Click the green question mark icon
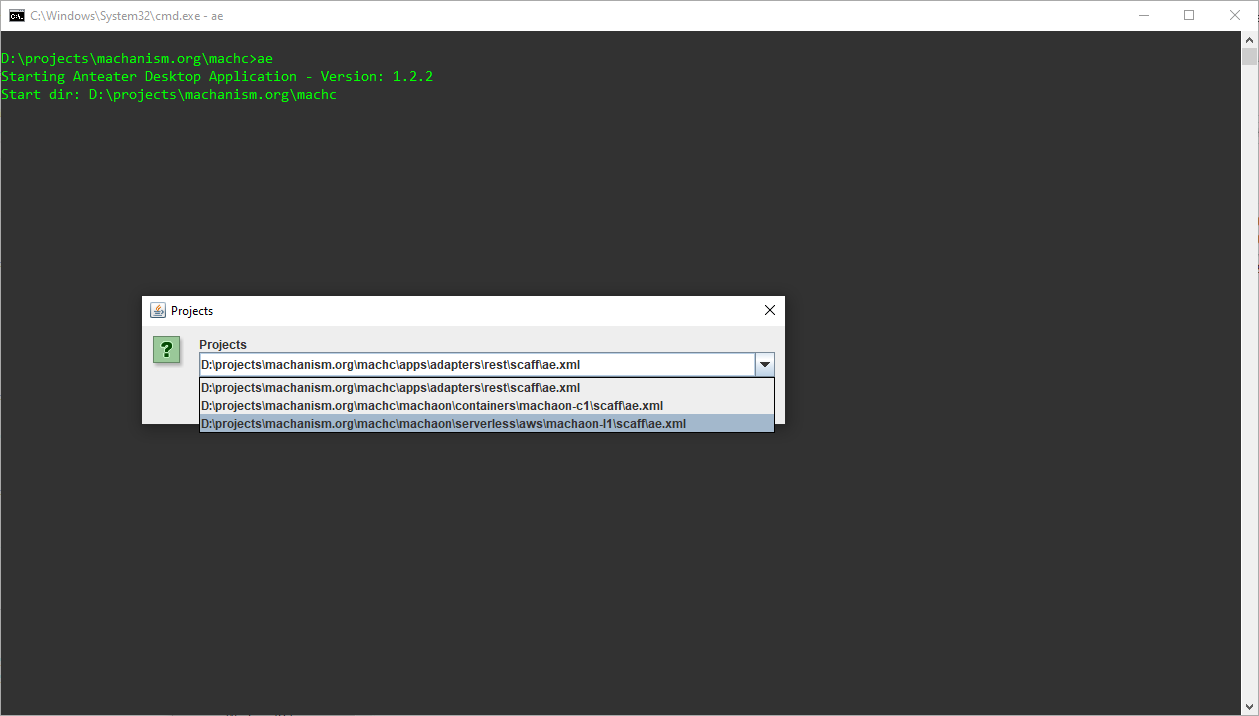Screen dimensions: 1259x716 pos(166,350)
